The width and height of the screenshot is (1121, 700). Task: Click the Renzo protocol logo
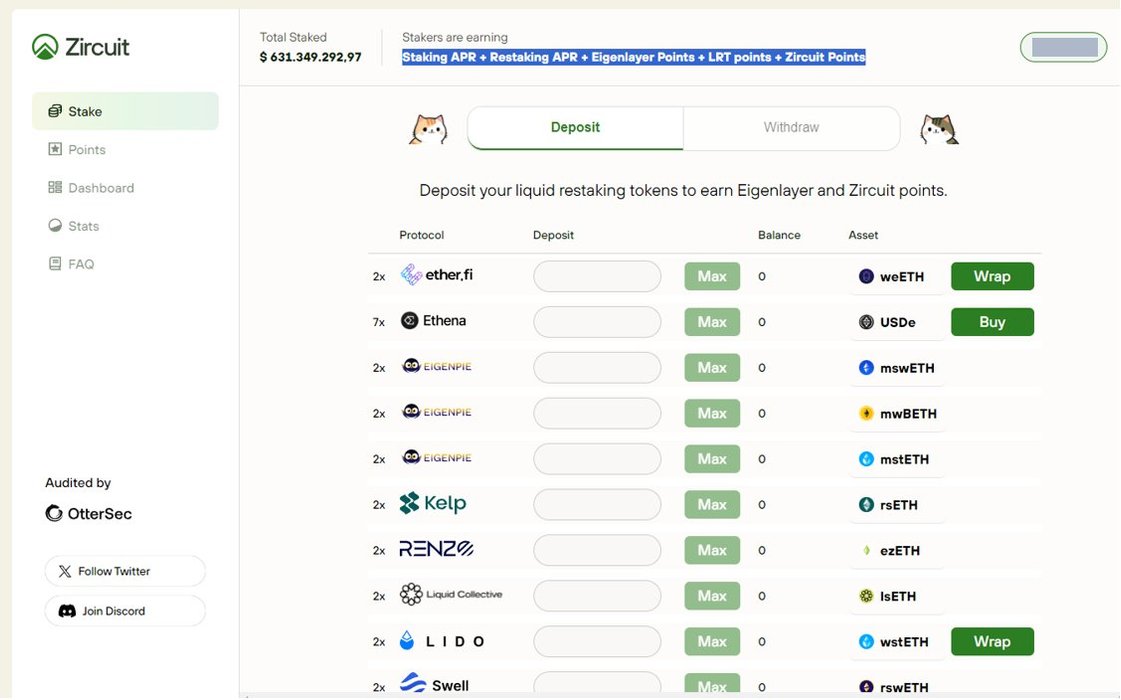click(436, 549)
